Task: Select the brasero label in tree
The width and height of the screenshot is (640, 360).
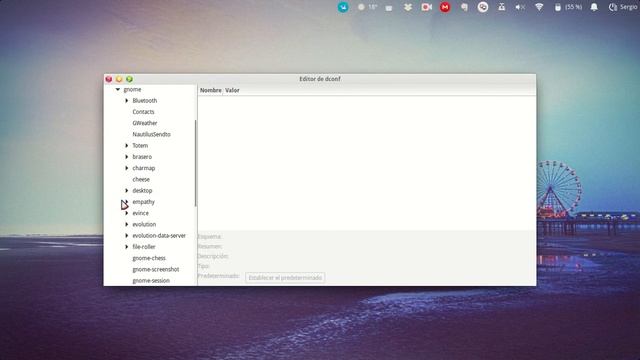Action: 142,157
